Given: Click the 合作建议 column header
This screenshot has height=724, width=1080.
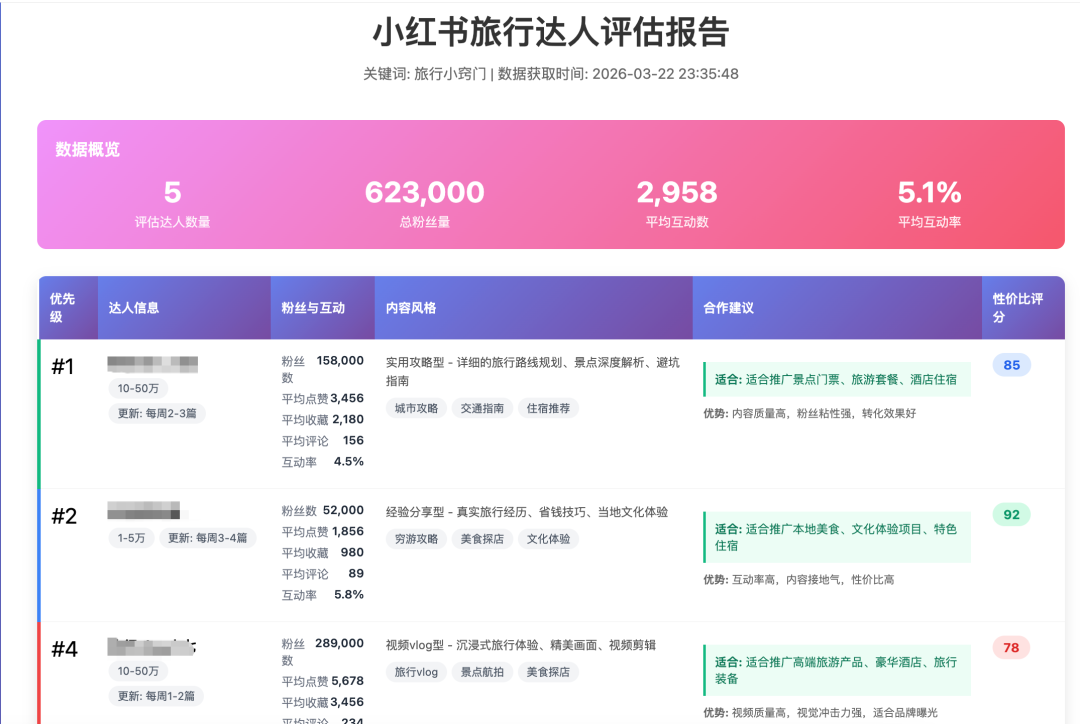Looking at the screenshot, I should (728, 308).
